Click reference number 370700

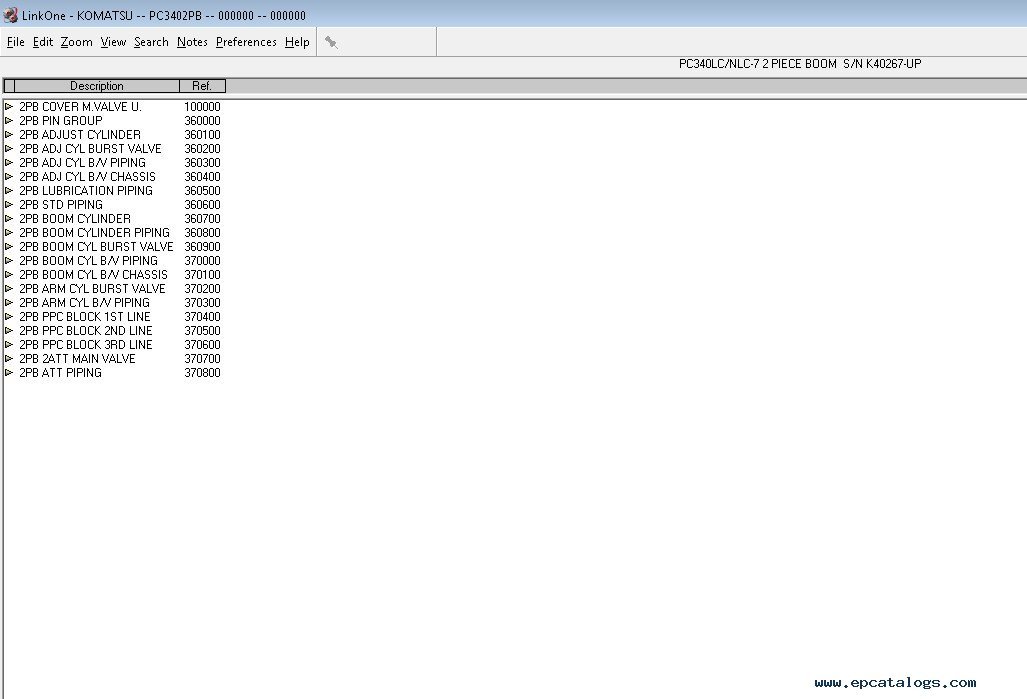coord(202,358)
